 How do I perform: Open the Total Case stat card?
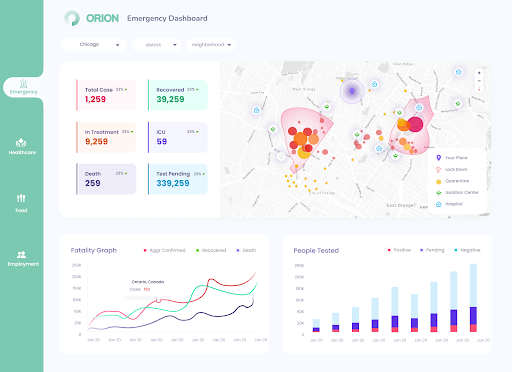pos(106,95)
